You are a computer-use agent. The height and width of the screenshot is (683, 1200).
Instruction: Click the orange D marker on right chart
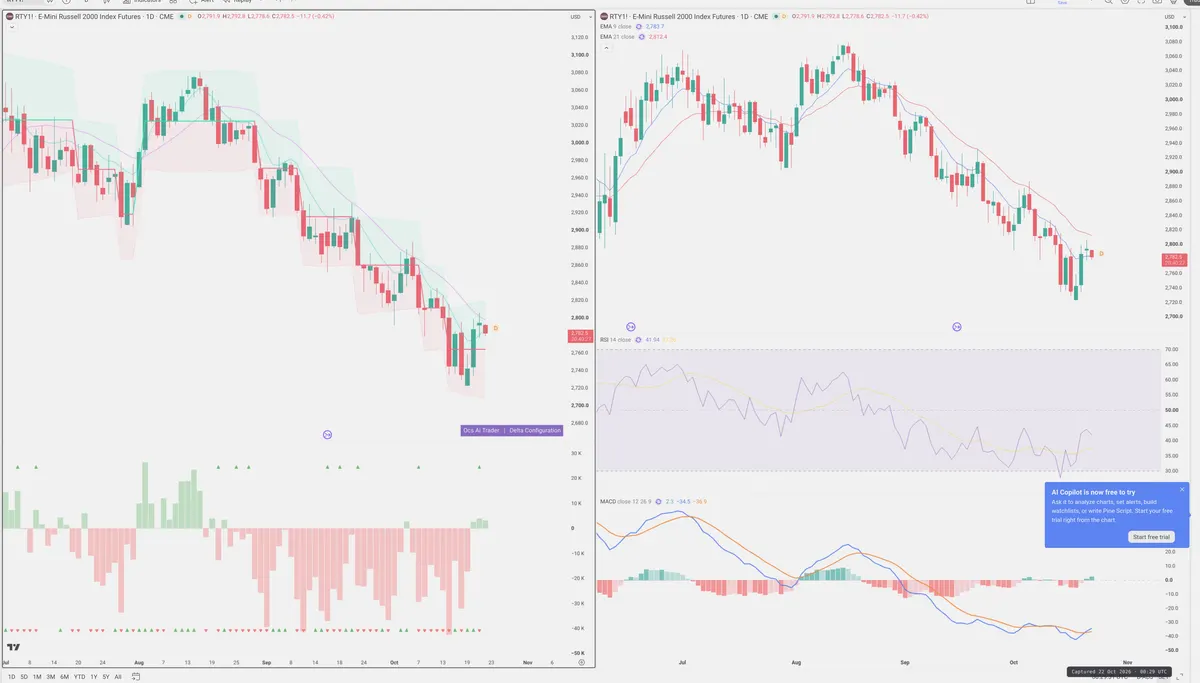[x=1101, y=254]
